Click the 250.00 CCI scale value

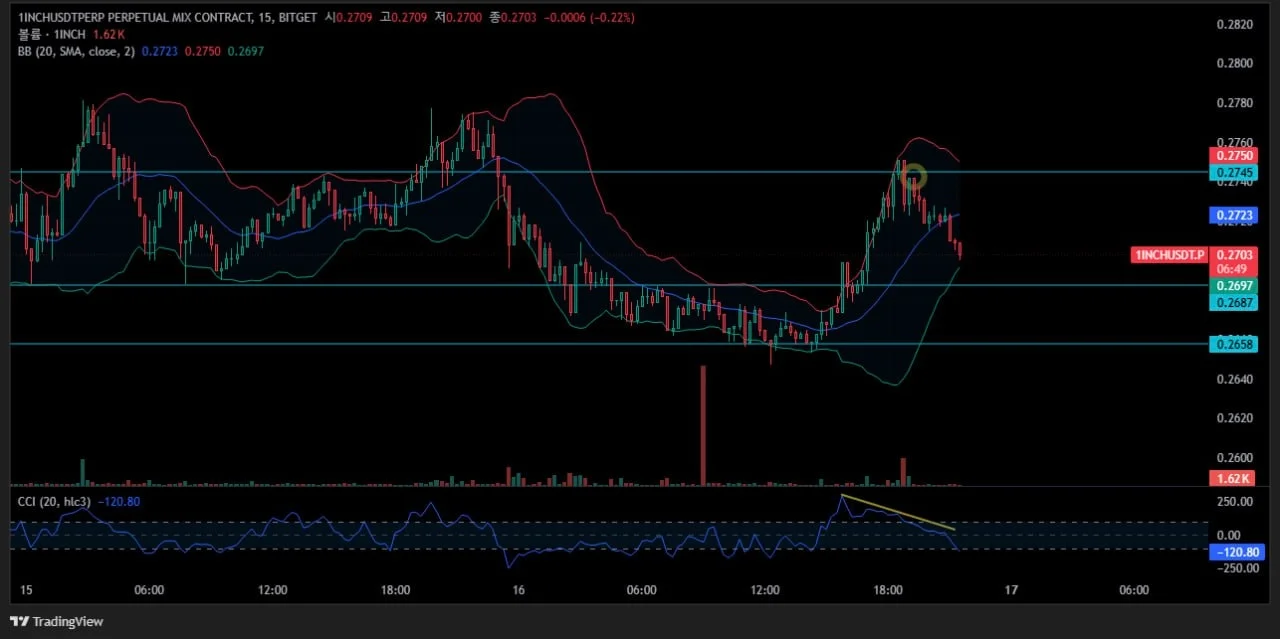[x=1235, y=502]
